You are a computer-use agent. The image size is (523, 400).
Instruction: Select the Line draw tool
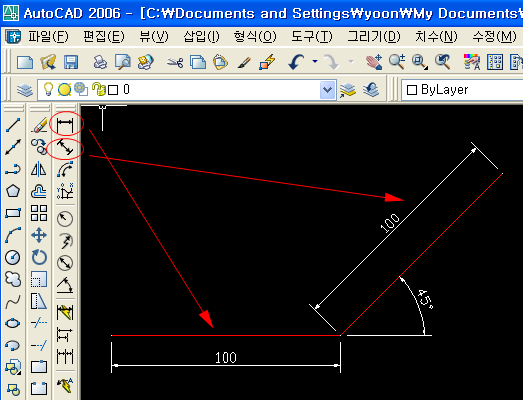(13, 125)
